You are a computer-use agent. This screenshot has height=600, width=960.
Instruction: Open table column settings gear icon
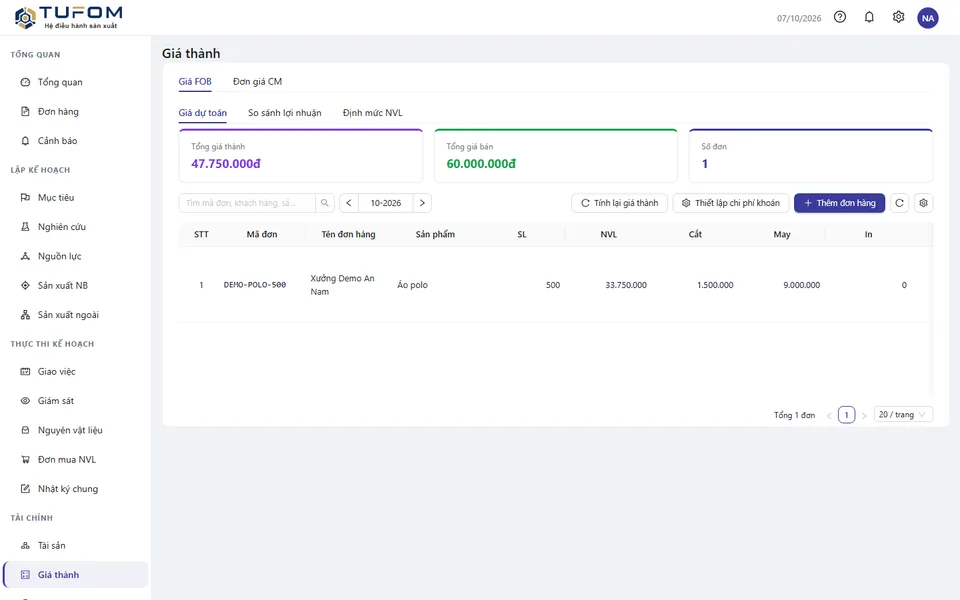coord(923,203)
